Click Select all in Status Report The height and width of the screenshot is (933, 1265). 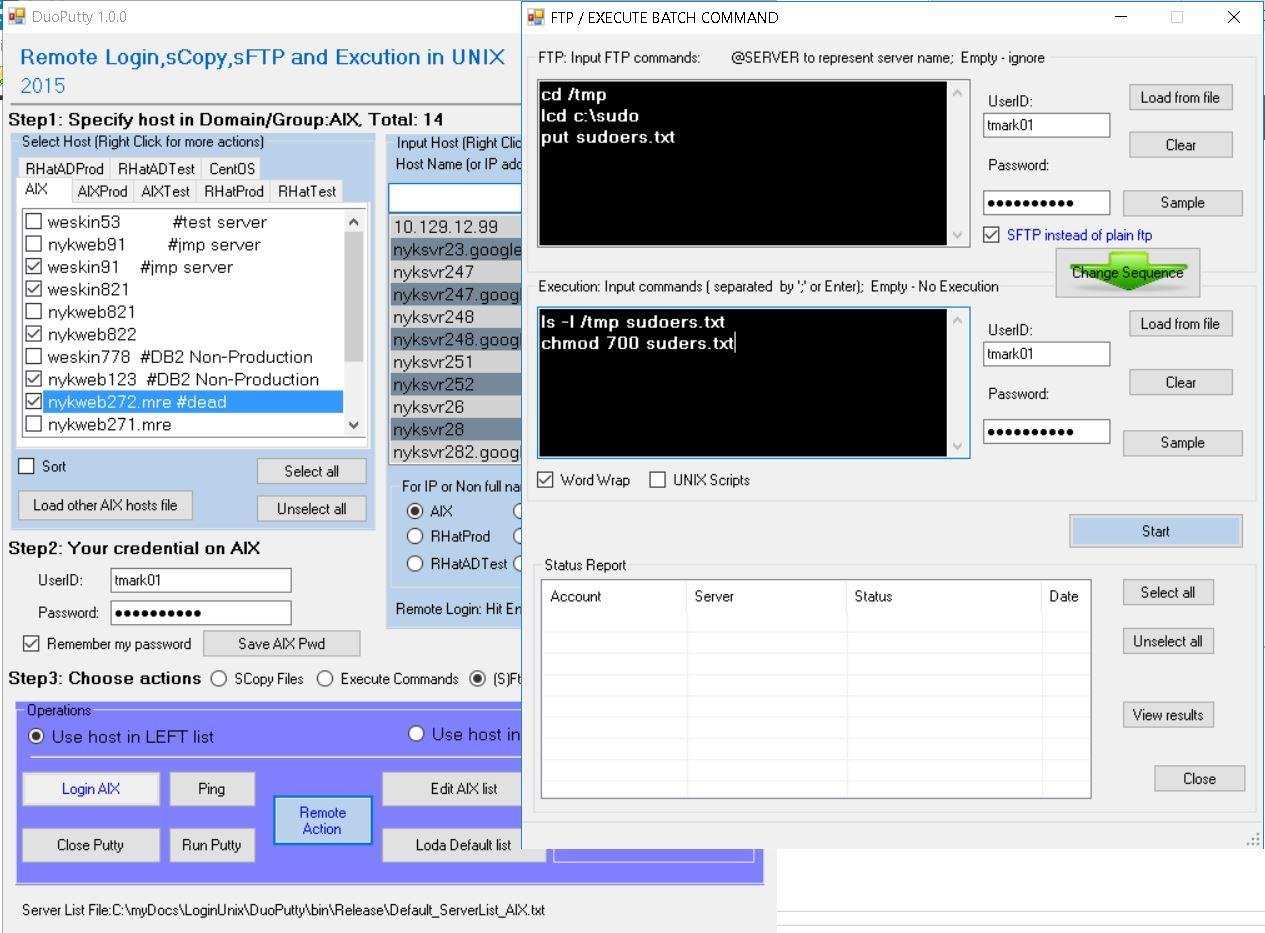pyautogui.click(x=1167, y=592)
